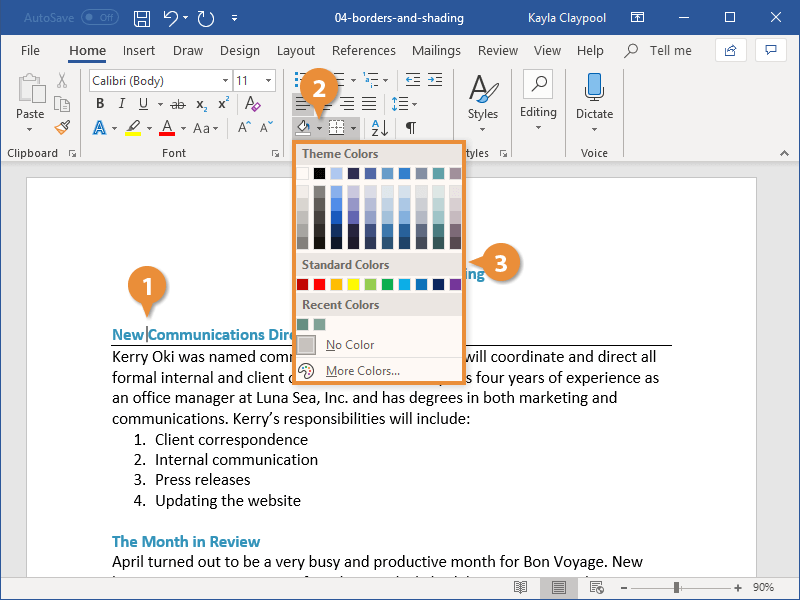Select No Color shading

[348, 347]
